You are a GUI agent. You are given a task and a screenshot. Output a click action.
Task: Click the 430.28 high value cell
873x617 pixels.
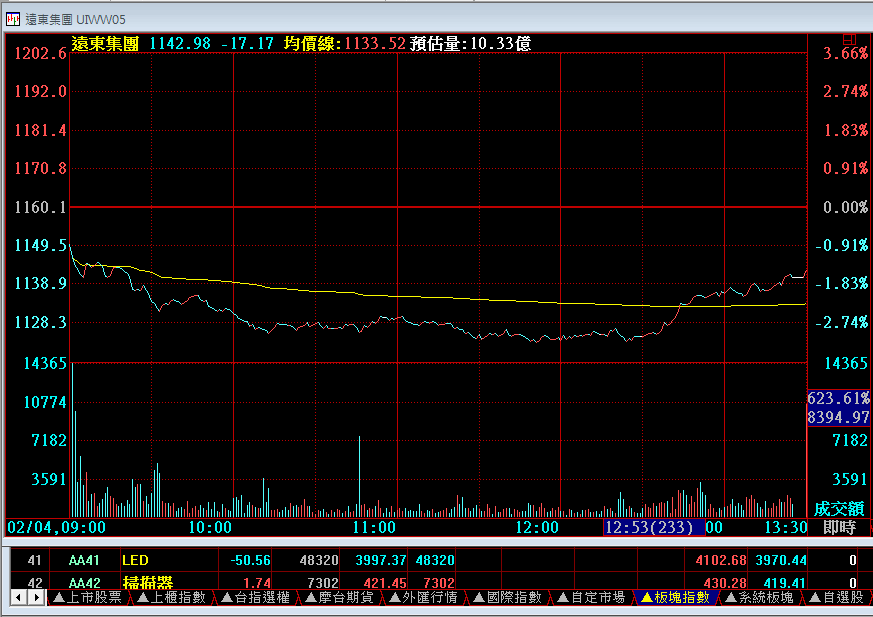[x=724, y=583]
